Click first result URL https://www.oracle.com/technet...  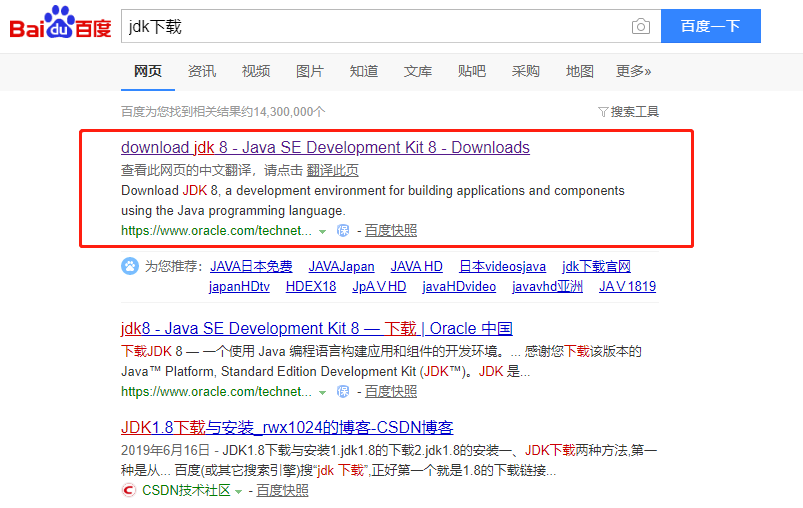click(216, 231)
